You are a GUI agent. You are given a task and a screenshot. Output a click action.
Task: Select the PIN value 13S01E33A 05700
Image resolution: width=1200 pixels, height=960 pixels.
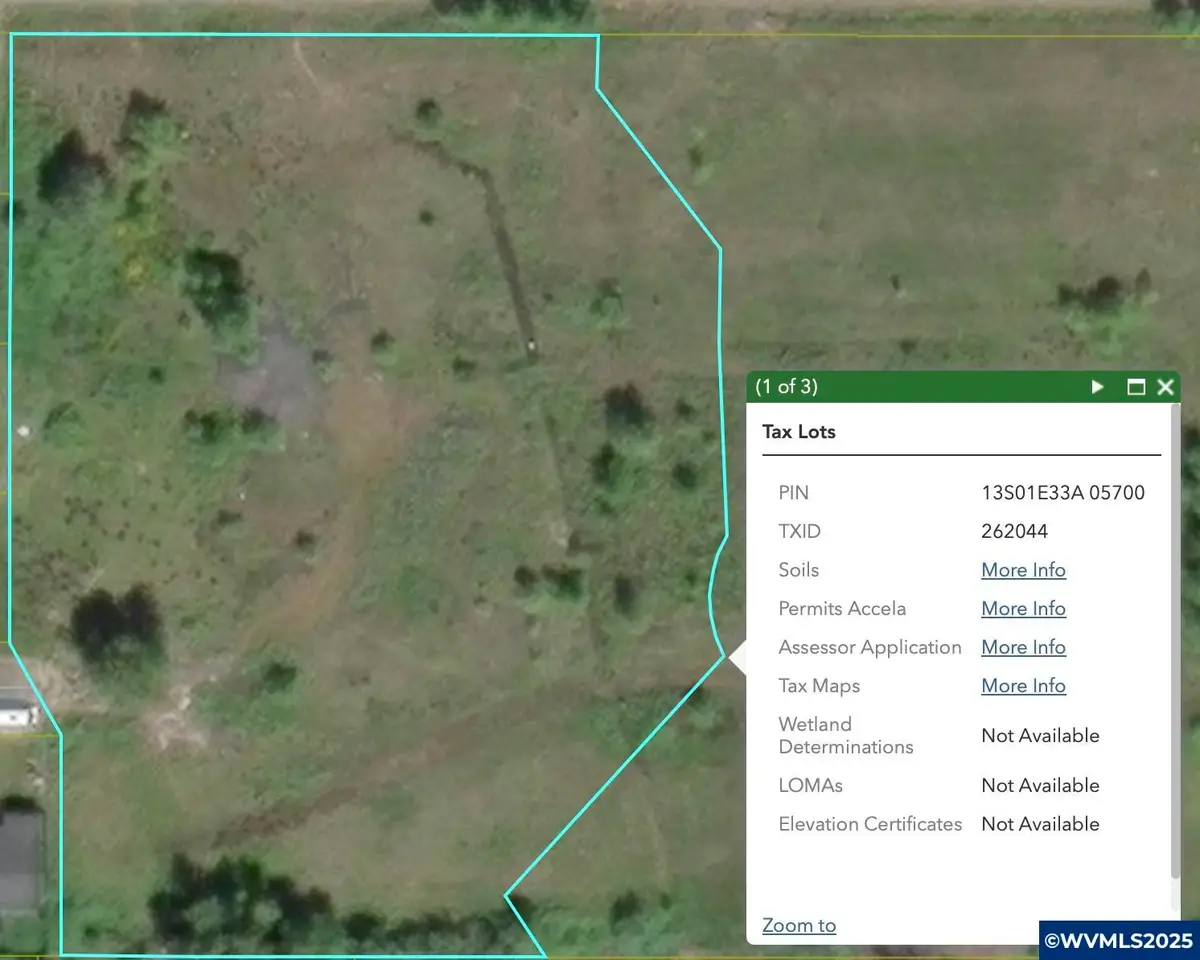[1063, 493]
